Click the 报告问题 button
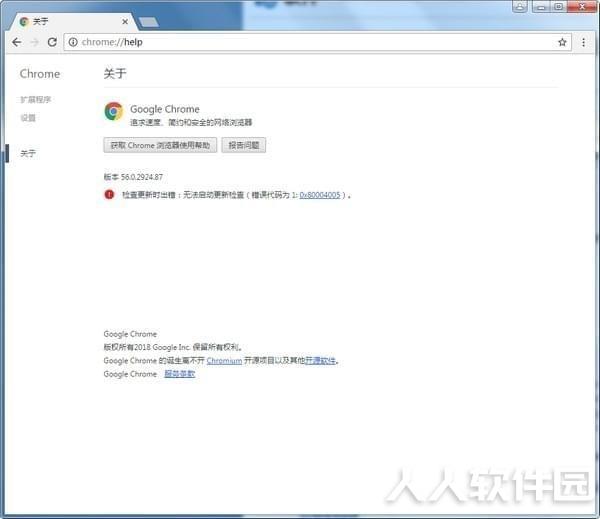Image resolution: width=600 pixels, height=519 pixels. 244,145
